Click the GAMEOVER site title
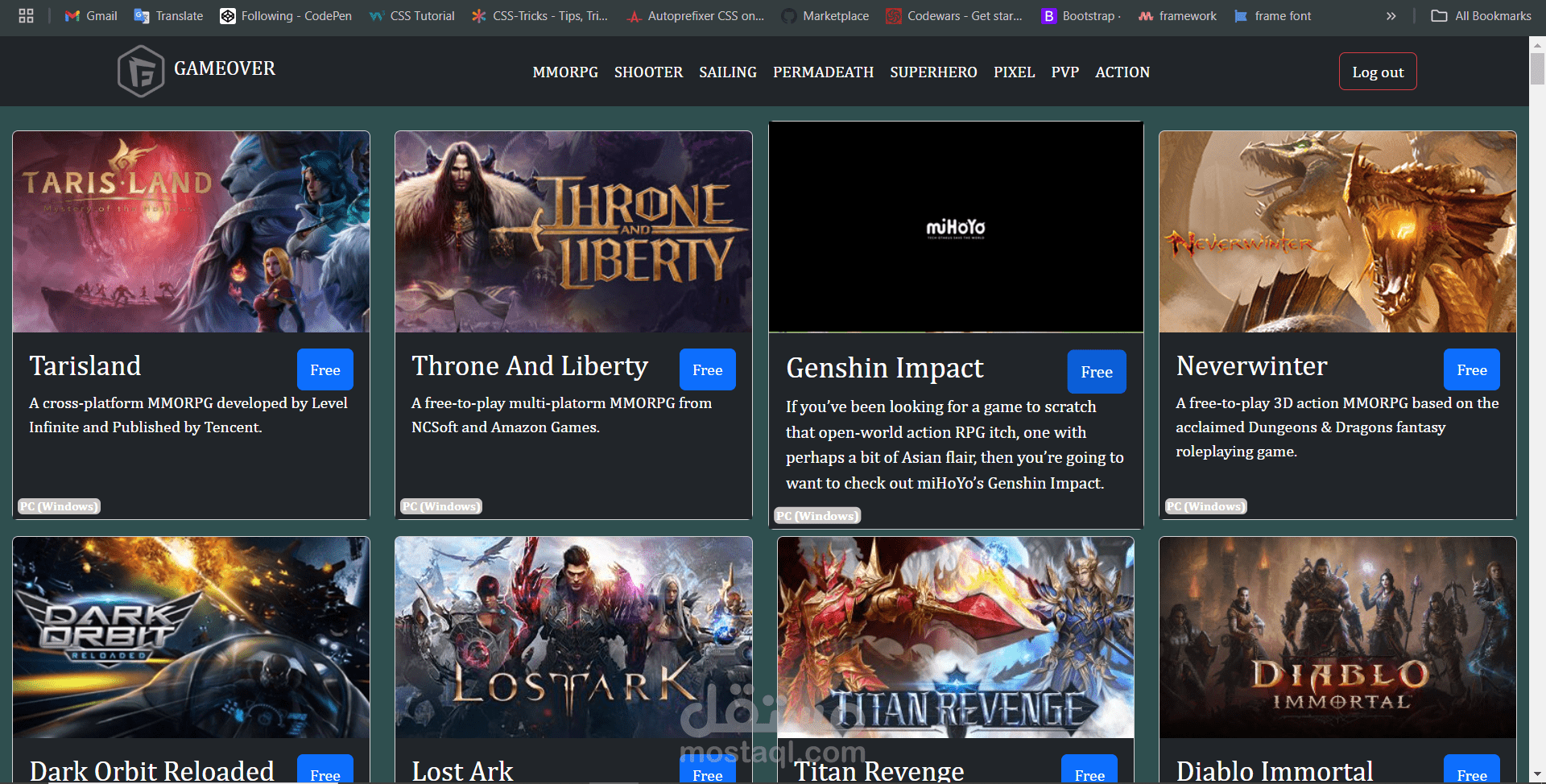This screenshot has width=1546, height=784. click(225, 68)
